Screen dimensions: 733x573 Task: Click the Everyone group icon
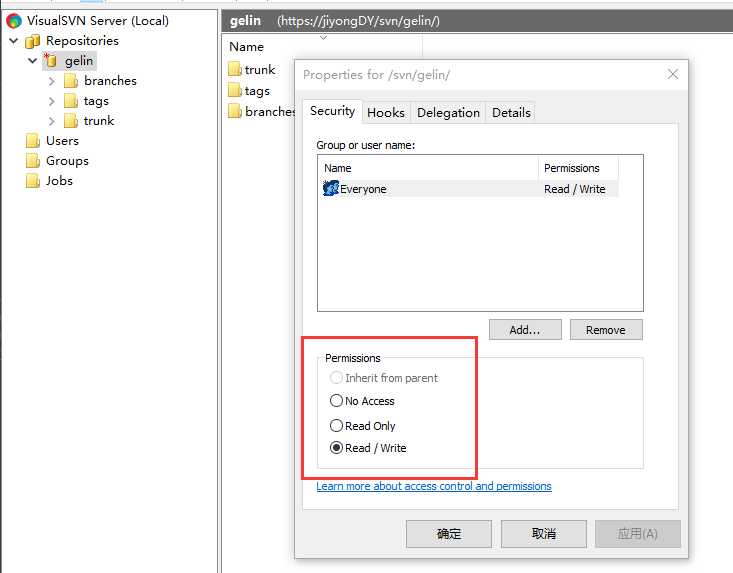331,188
